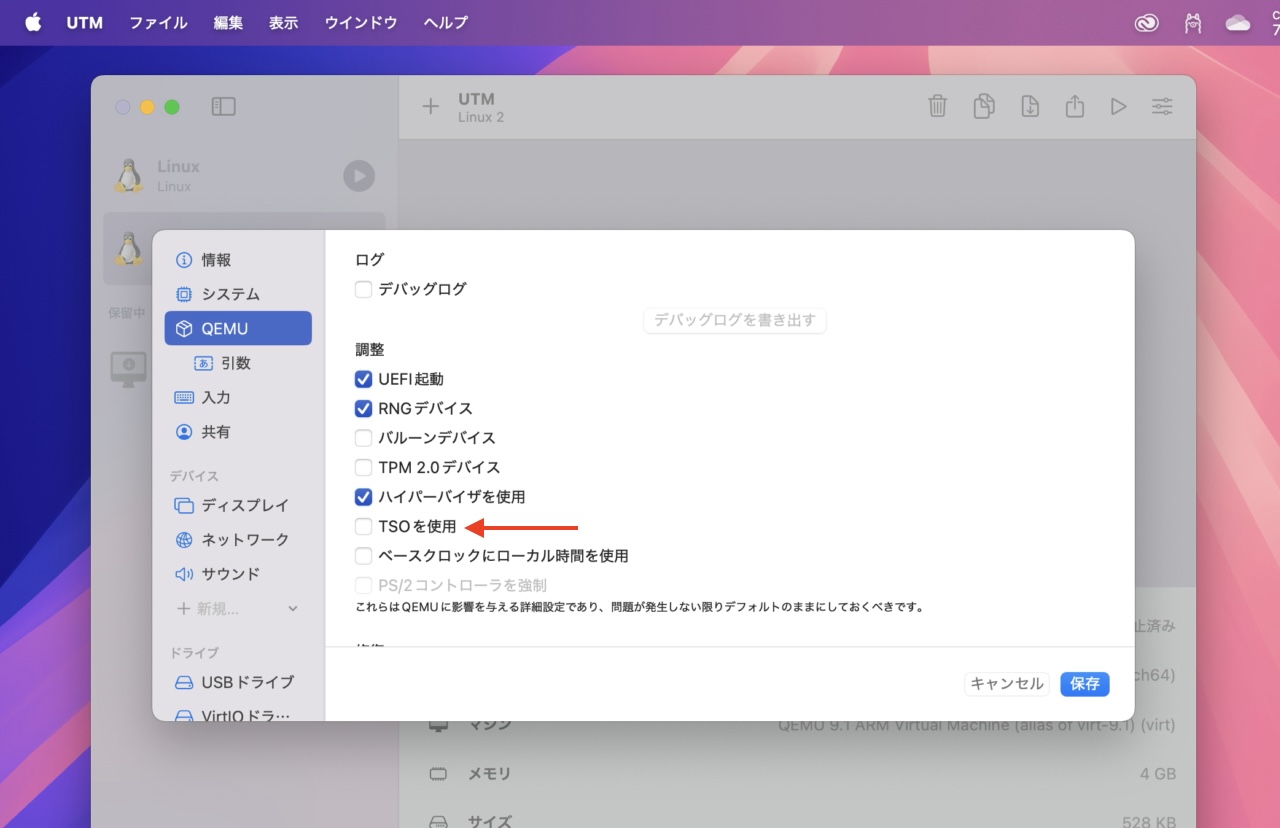Click the clone VM icon in toolbar
Viewport: 1280px width, 828px height.
tap(984, 106)
